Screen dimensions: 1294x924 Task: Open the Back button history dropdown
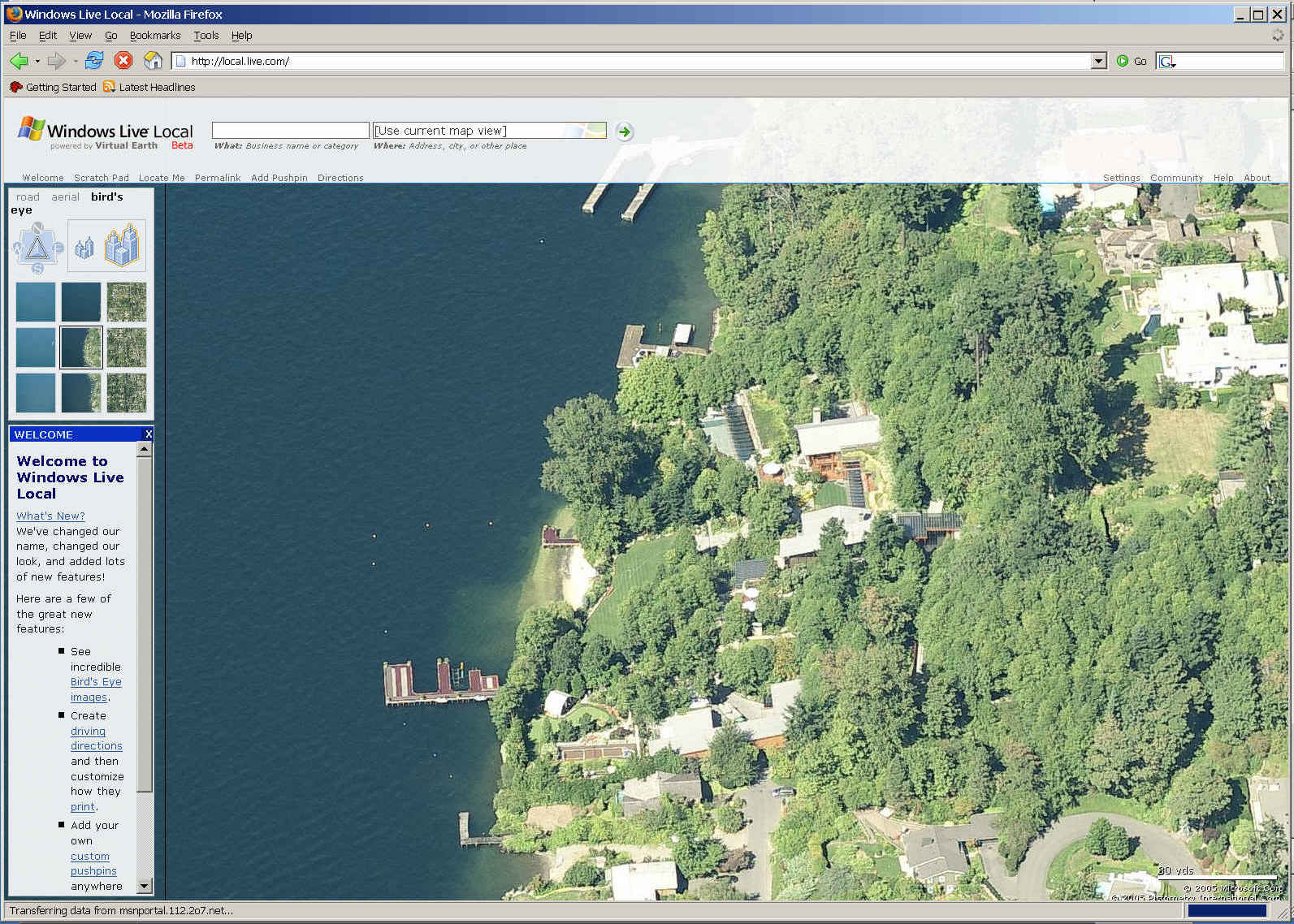click(37, 62)
